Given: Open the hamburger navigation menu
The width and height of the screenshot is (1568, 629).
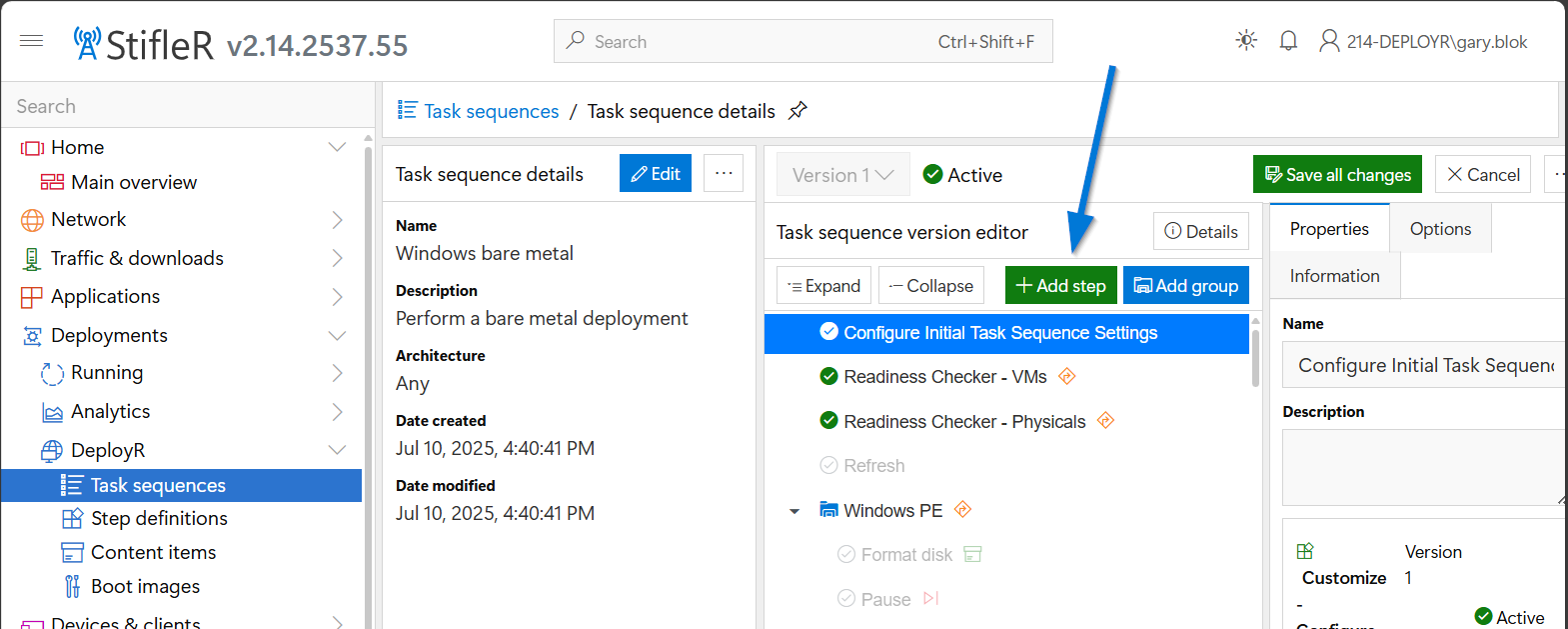Looking at the screenshot, I should pyautogui.click(x=31, y=41).
